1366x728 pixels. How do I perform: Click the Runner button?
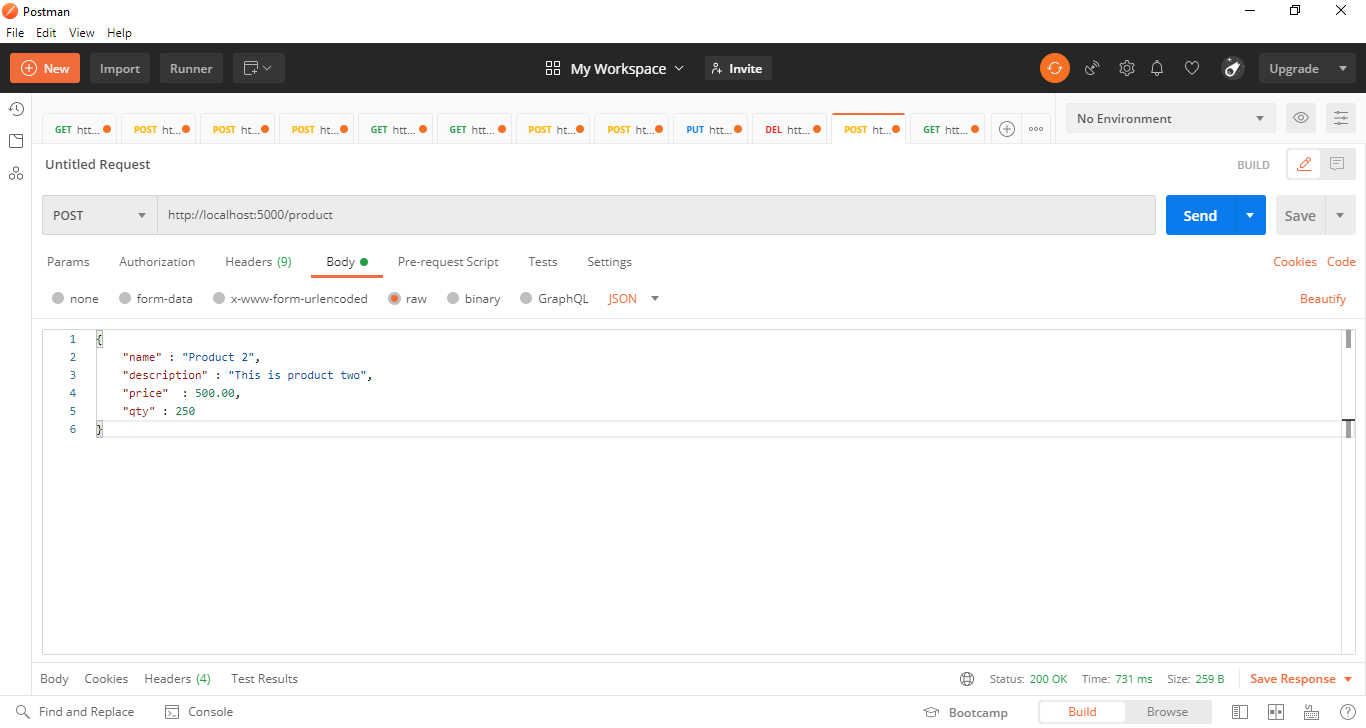pos(191,68)
